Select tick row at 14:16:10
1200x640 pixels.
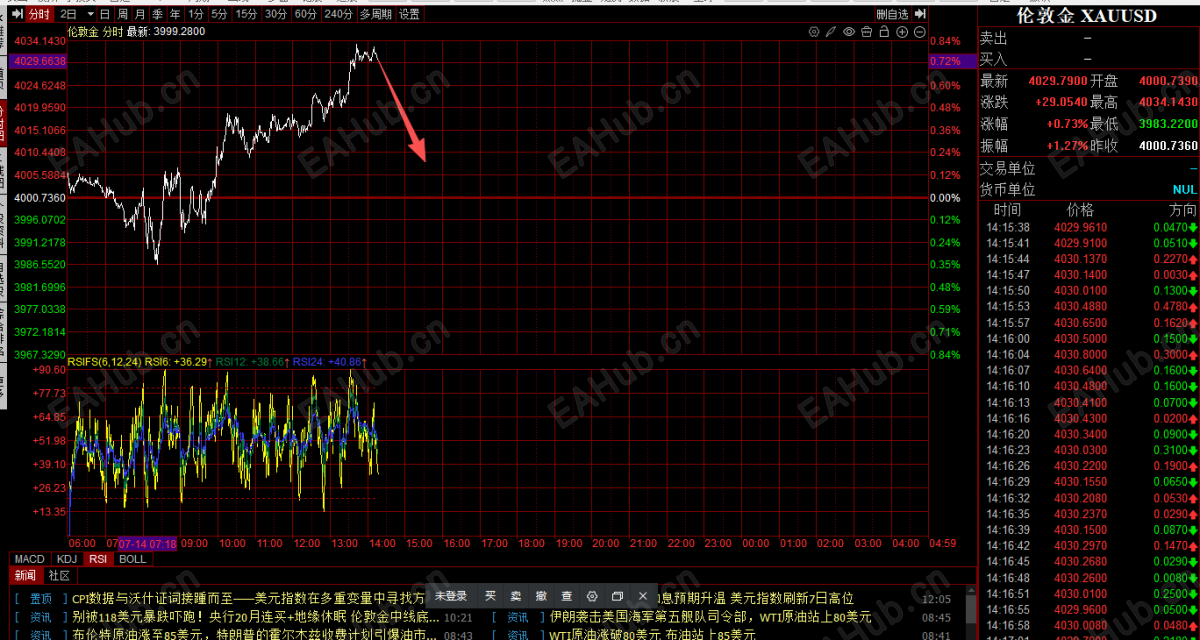pos(1088,386)
